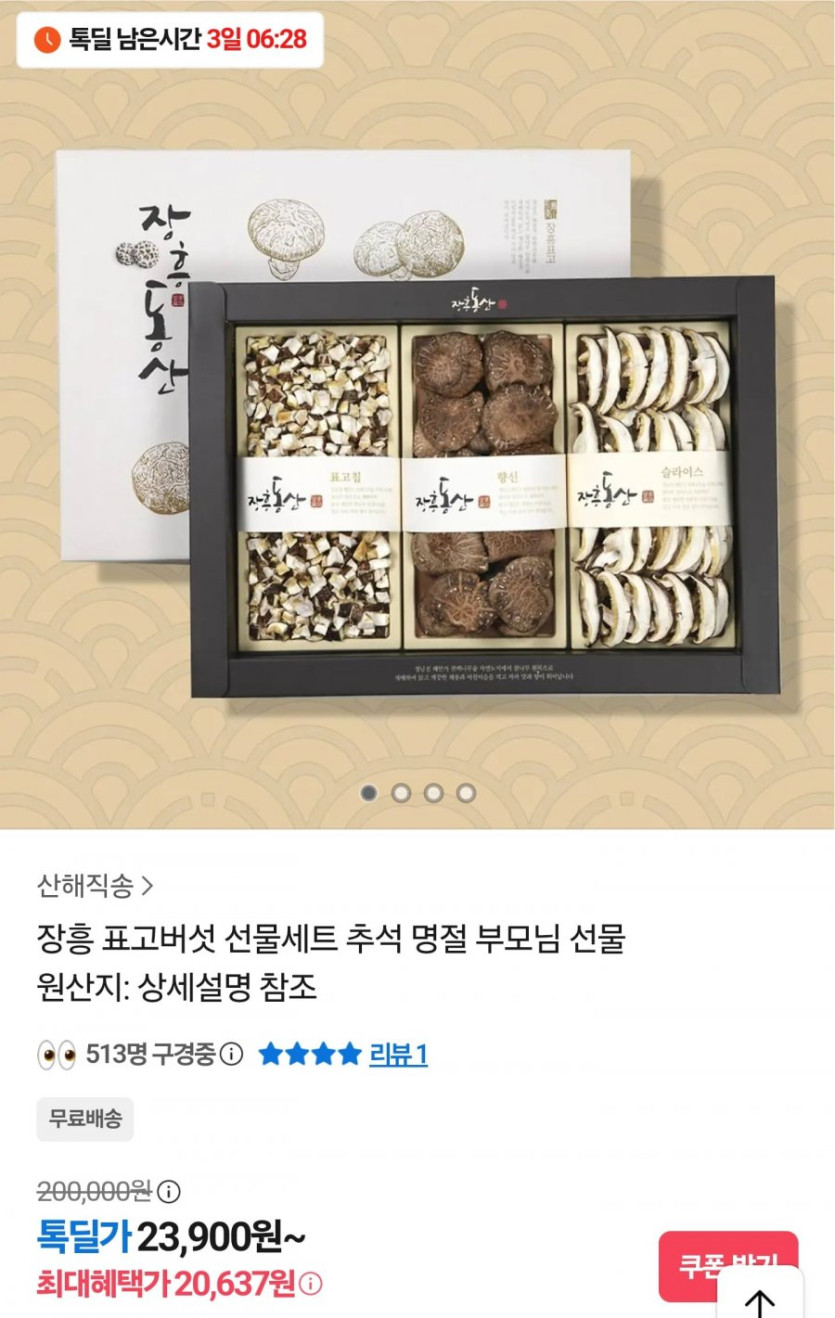
Task: Select the second carousel image dot
Action: (x=401, y=792)
